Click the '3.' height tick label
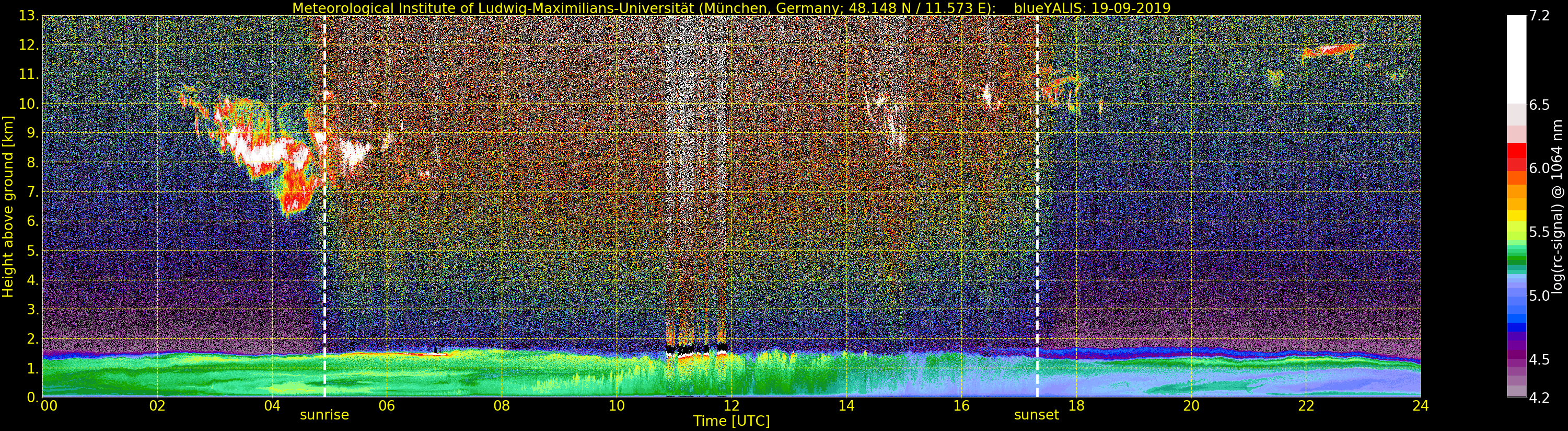Viewport: 1568px width, 431px height. 32,309
